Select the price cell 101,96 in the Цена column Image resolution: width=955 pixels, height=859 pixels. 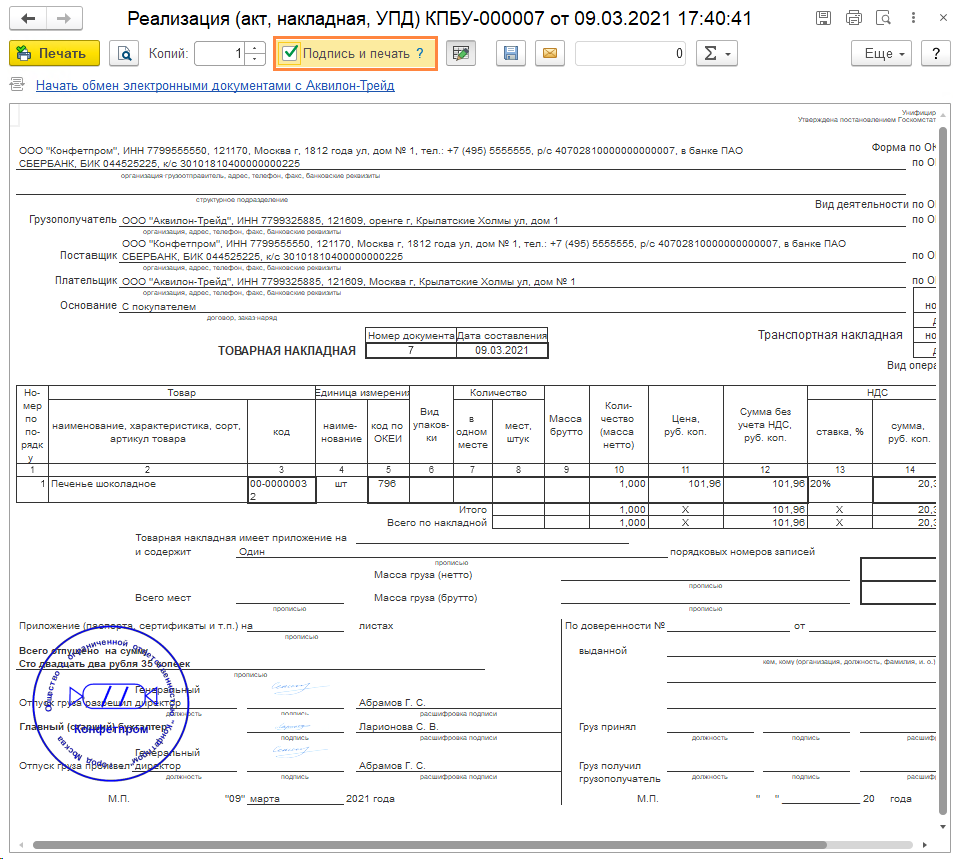pos(686,490)
